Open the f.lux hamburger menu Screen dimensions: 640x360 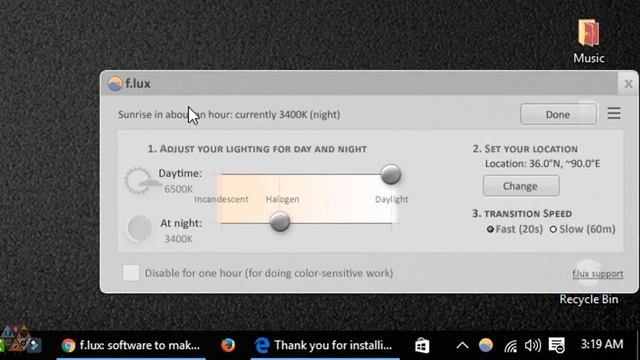pyautogui.click(x=614, y=113)
